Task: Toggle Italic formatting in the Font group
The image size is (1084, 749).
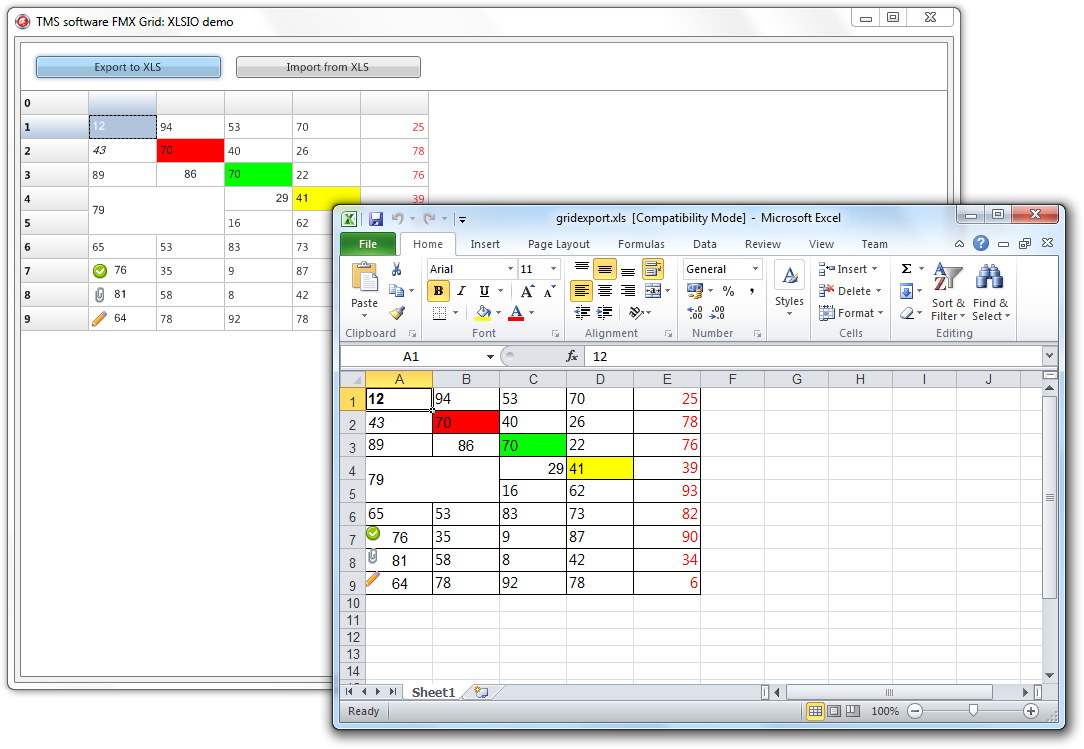Action: click(x=461, y=291)
